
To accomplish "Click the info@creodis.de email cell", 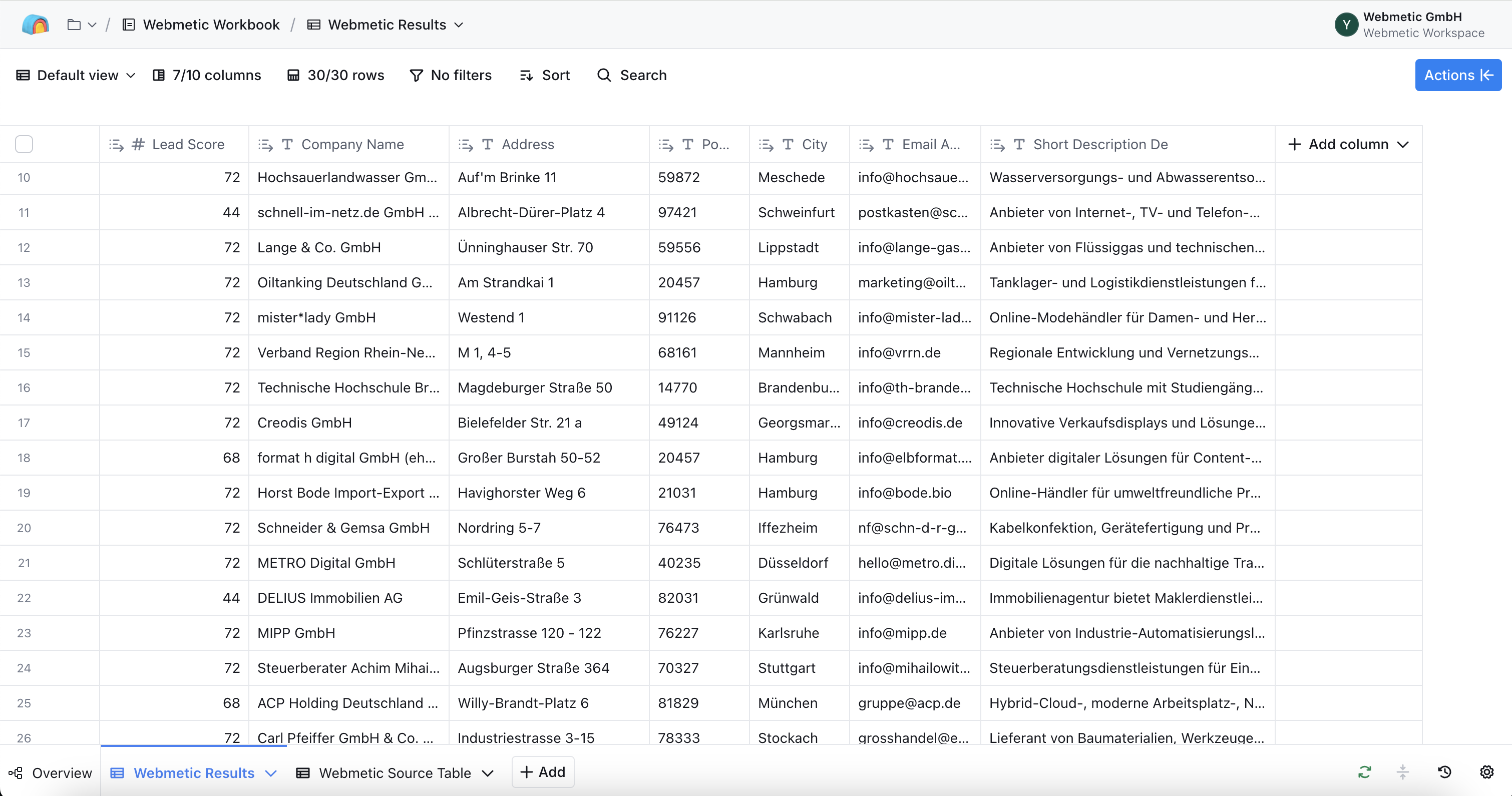I will [915, 423].
